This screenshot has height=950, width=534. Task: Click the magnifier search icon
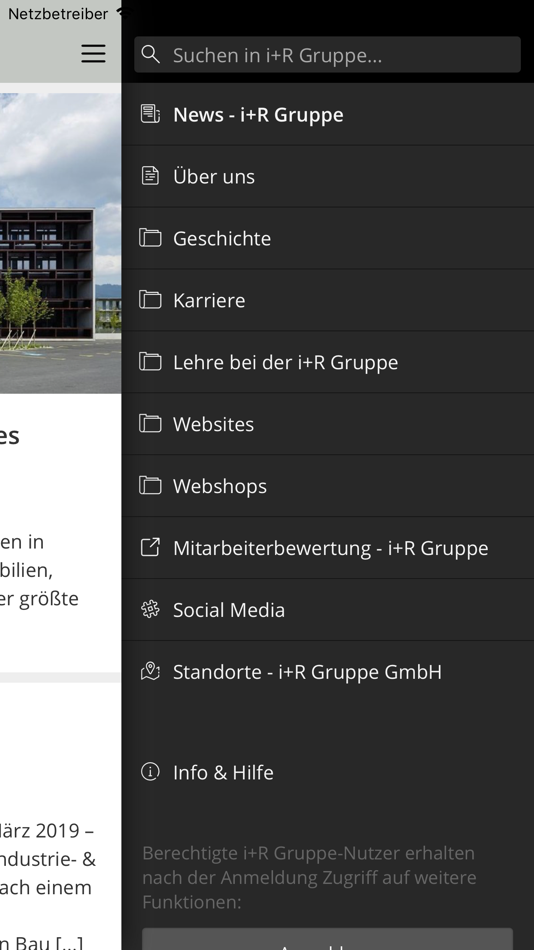[x=150, y=55]
